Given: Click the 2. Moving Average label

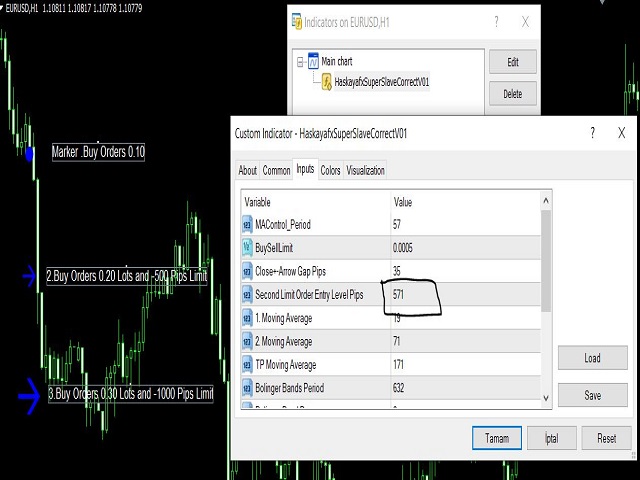Looking at the screenshot, I should coord(284,341).
